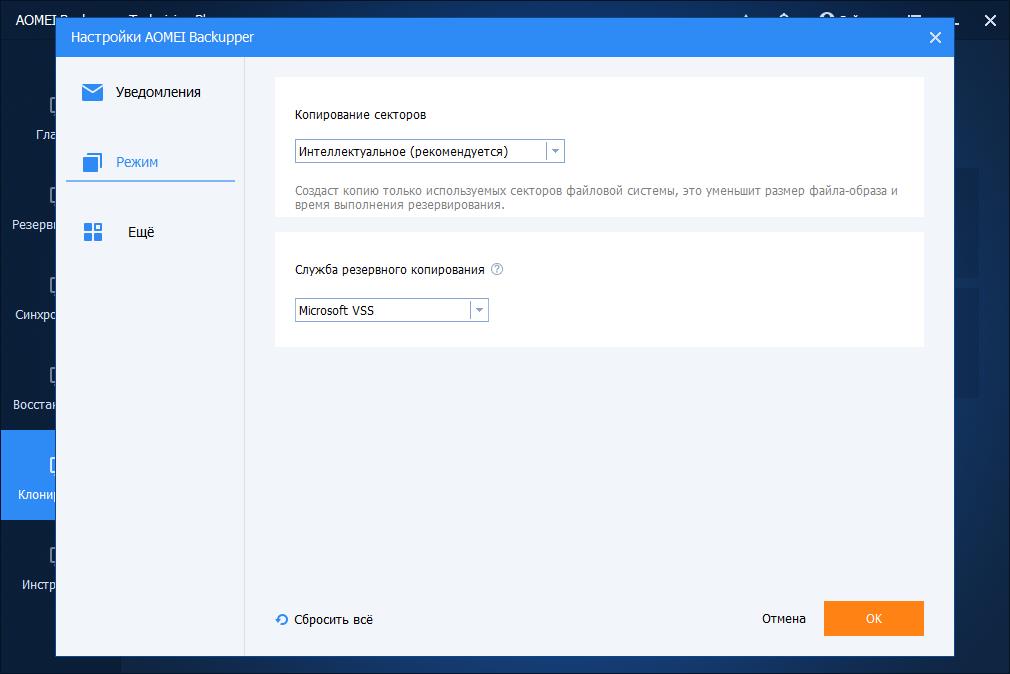Switch to the Уведомления tab label
The image size is (1010, 674).
(158, 92)
